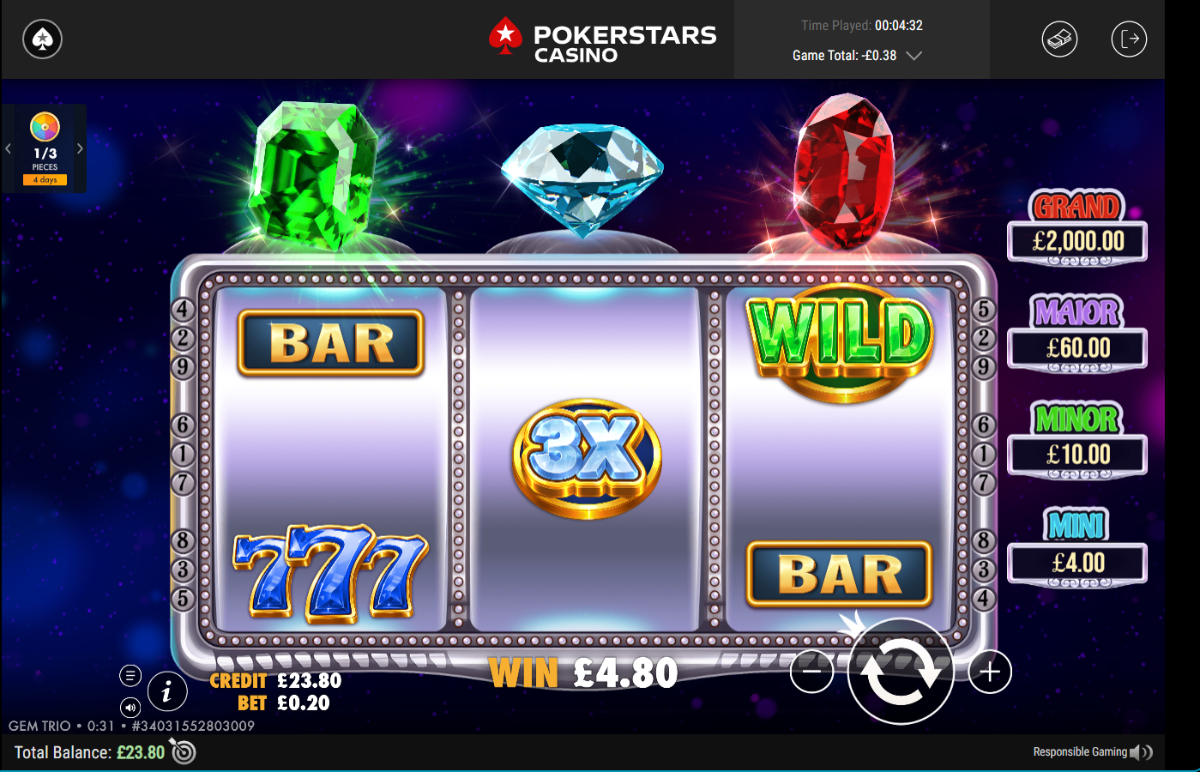Mute the game sound speaker icon
Image resolution: width=1200 pixels, height=772 pixels.
tap(130, 706)
